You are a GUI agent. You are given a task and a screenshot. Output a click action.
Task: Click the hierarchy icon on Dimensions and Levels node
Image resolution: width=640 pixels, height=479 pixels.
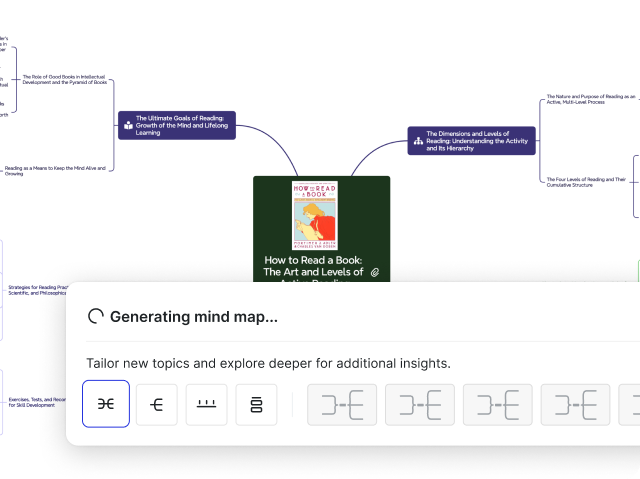coord(418,141)
